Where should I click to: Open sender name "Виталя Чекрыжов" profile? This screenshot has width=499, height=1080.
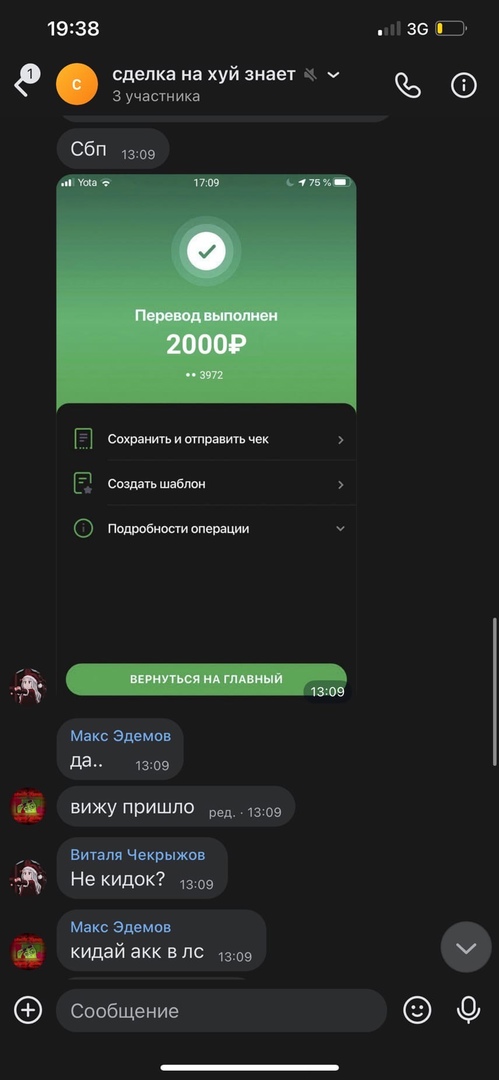[138, 855]
